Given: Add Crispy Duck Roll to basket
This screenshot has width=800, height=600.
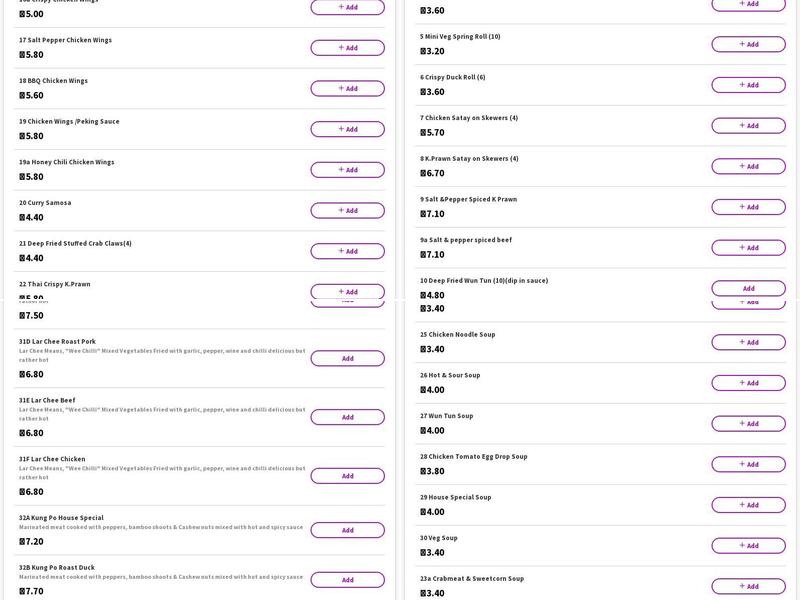Looking at the screenshot, I should click(x=748, y=85).
